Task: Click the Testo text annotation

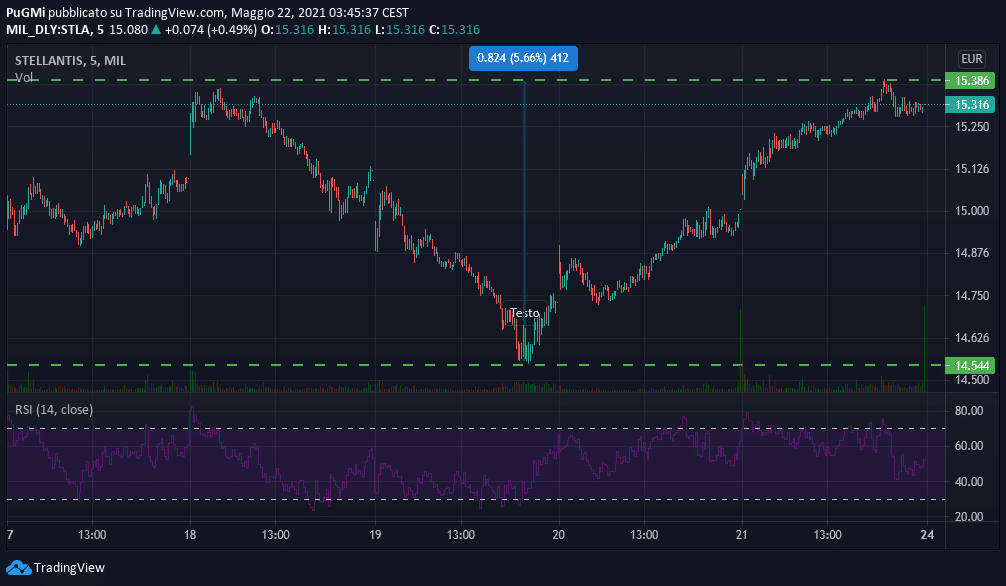Action: pos(524,313)
